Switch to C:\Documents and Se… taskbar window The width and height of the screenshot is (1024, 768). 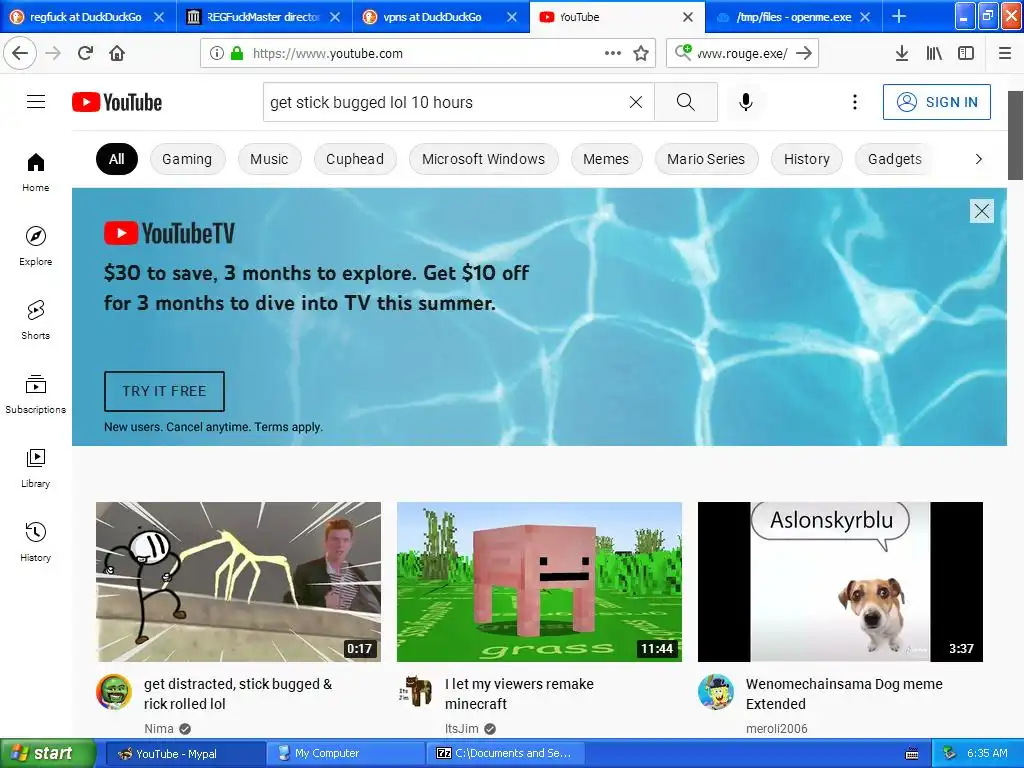505,753
